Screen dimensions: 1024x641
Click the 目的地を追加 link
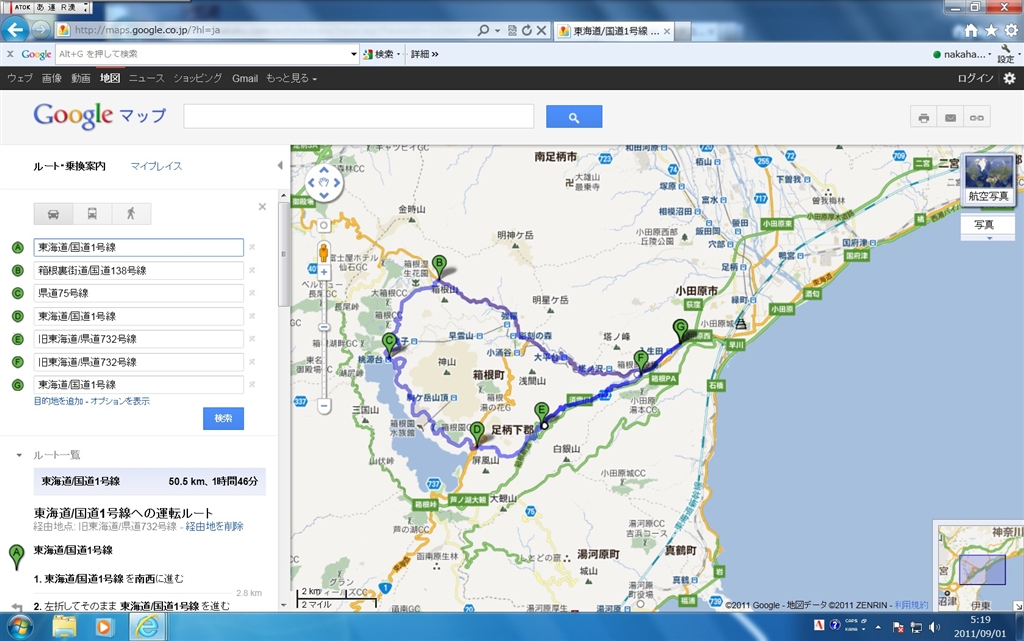coord(59,401)
